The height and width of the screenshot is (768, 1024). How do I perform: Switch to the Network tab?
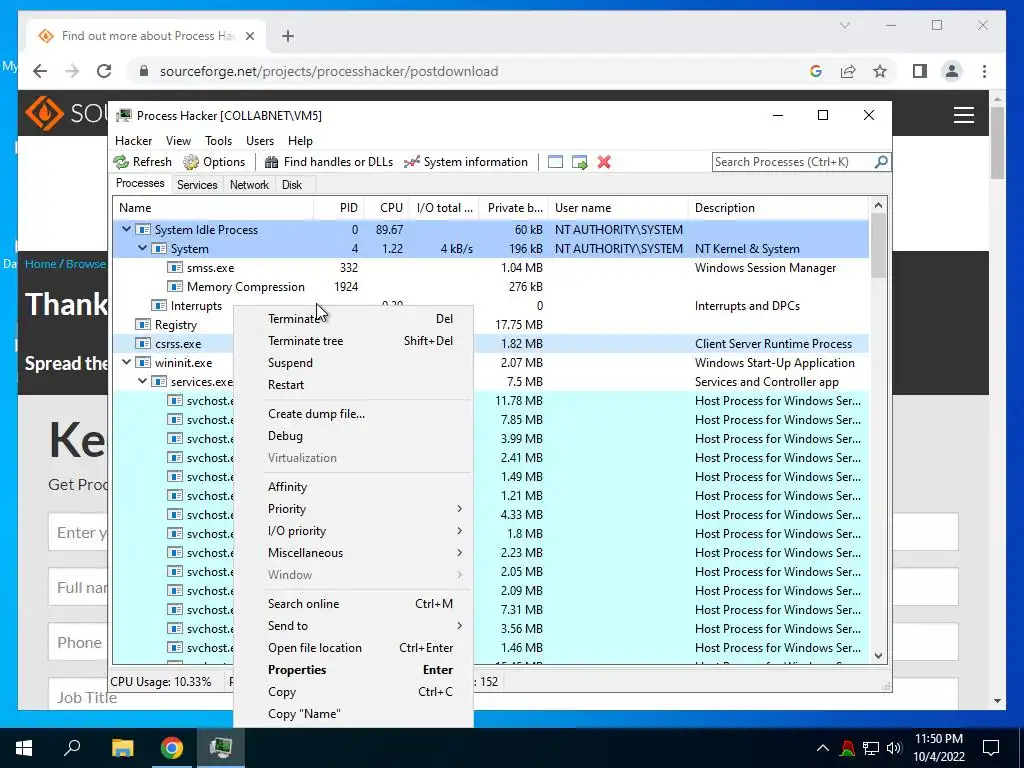tap(249, 185)
